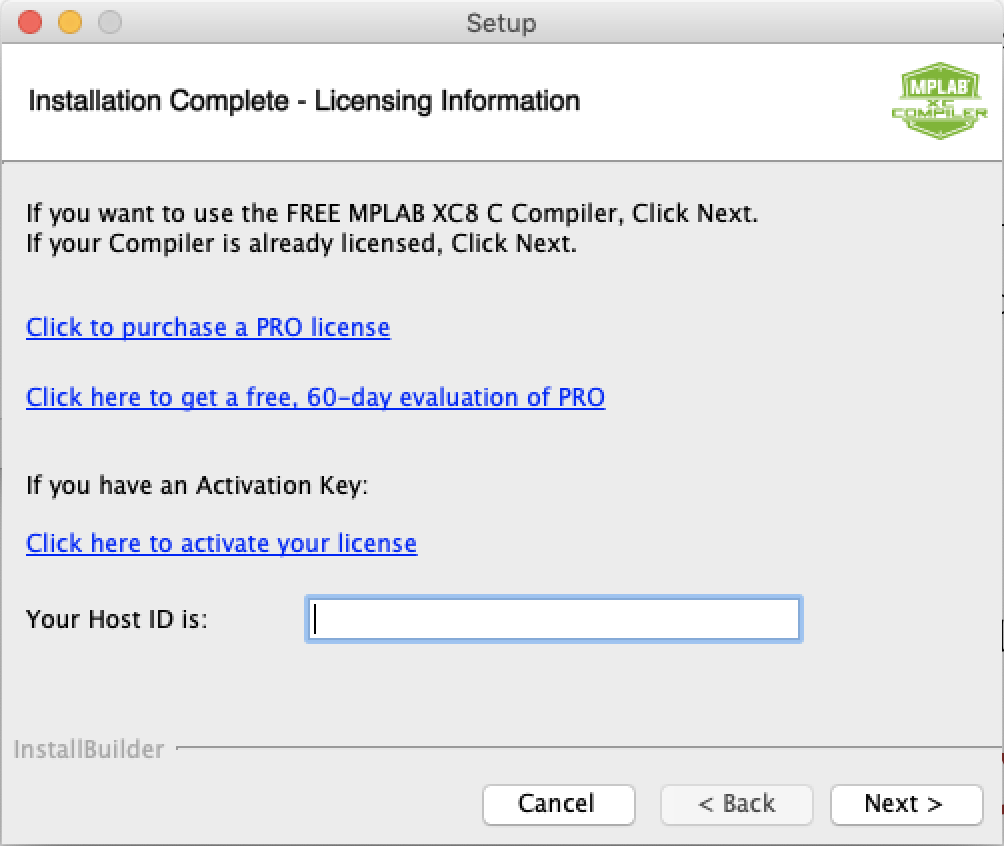The height and width of the screenshot is (846, 1004).
Task: Click the Setup title bar text
Action: click(501, 22)
